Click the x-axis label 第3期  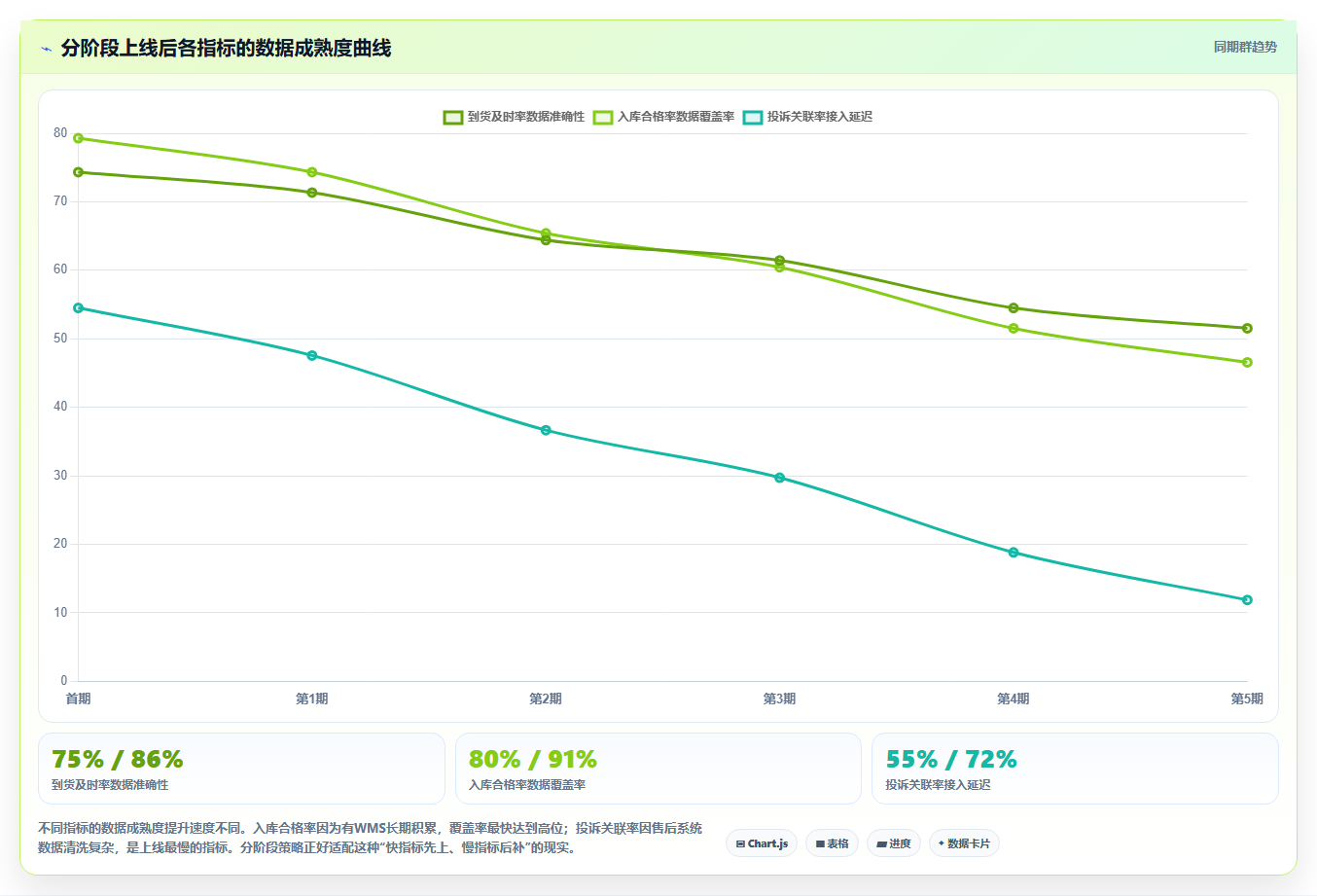tap(779, 699)
